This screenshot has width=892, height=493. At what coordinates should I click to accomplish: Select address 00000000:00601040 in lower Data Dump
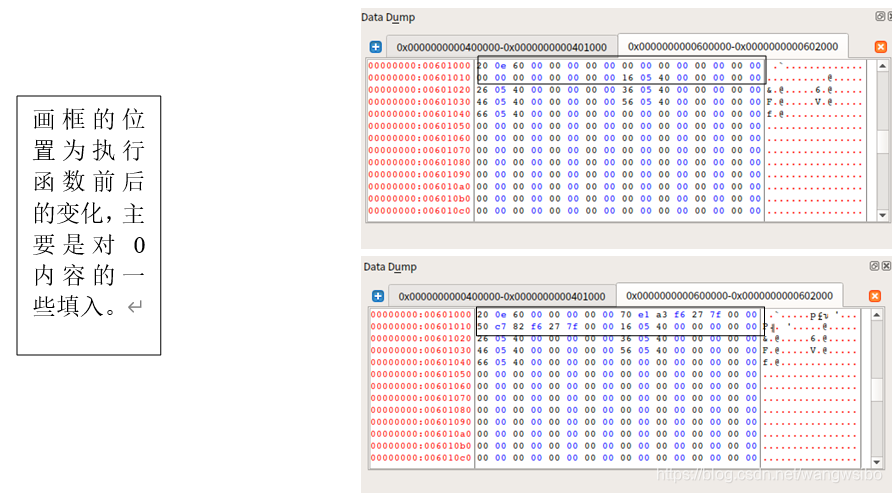pyautogui.click(x=421, y=362)
